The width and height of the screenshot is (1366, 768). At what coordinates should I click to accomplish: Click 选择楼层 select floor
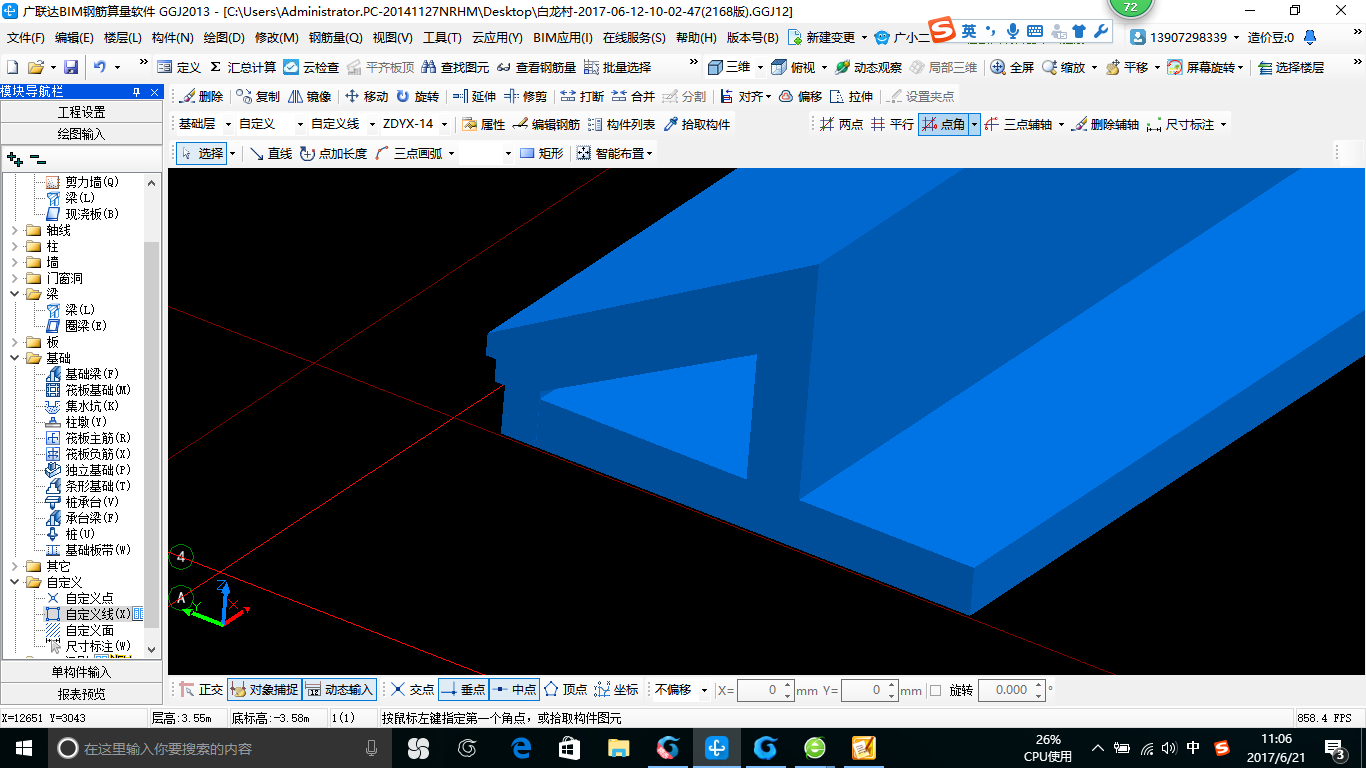click(1291, 67)
